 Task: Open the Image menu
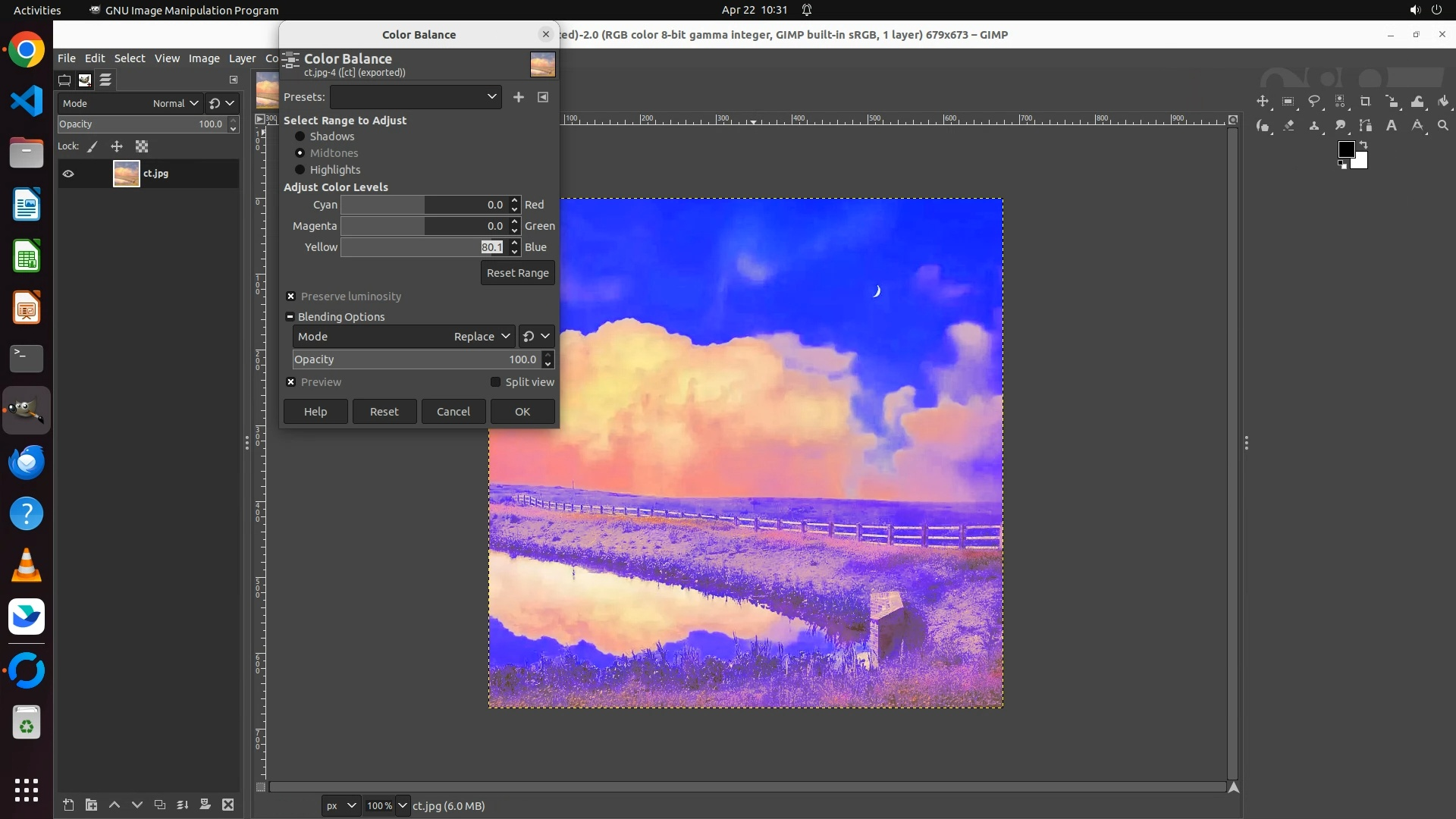[204, 58]
